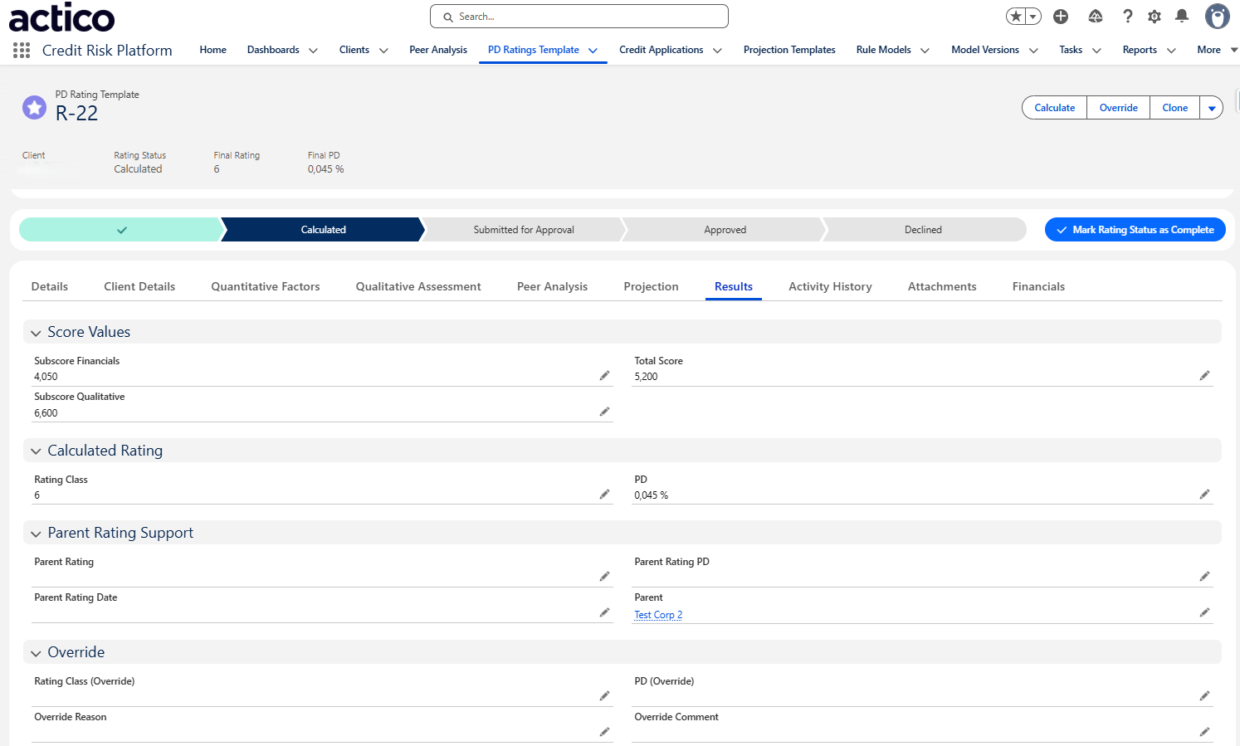Switch to the Quantitative Factors tab
The image size is (1240, 746).
coord(265,286)
